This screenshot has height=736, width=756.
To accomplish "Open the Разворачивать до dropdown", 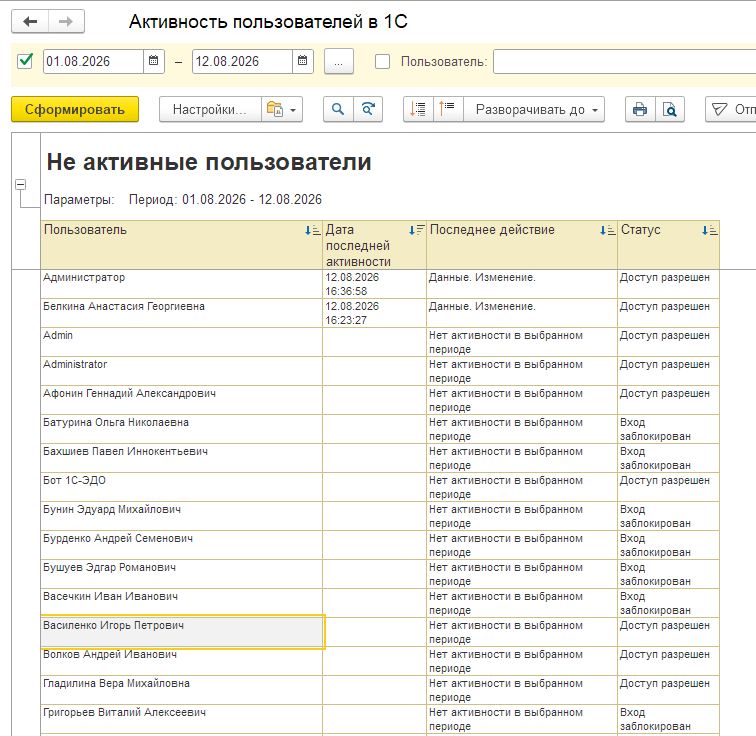I will click(x=534, y=109).
